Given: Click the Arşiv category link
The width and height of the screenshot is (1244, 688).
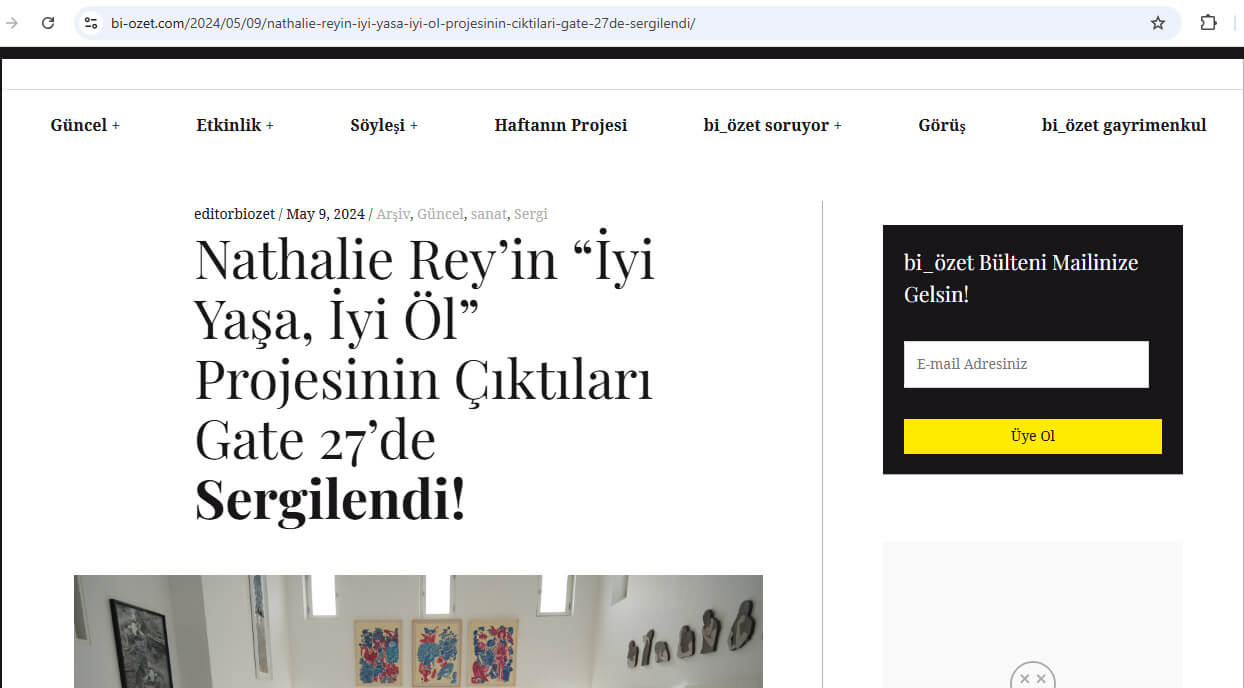Looking at the screenshot, I should [x=393, y=214].
